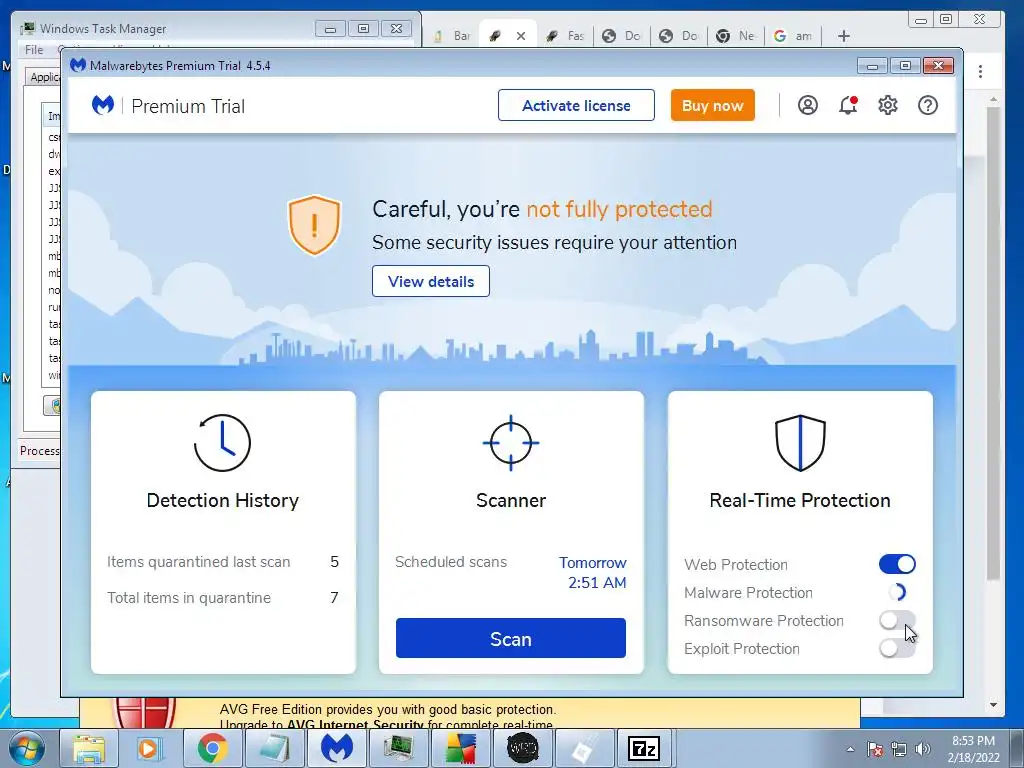Maximize the Windows Task Manager window
Screen dimensions: 1024x768
(x=363, y=29)
